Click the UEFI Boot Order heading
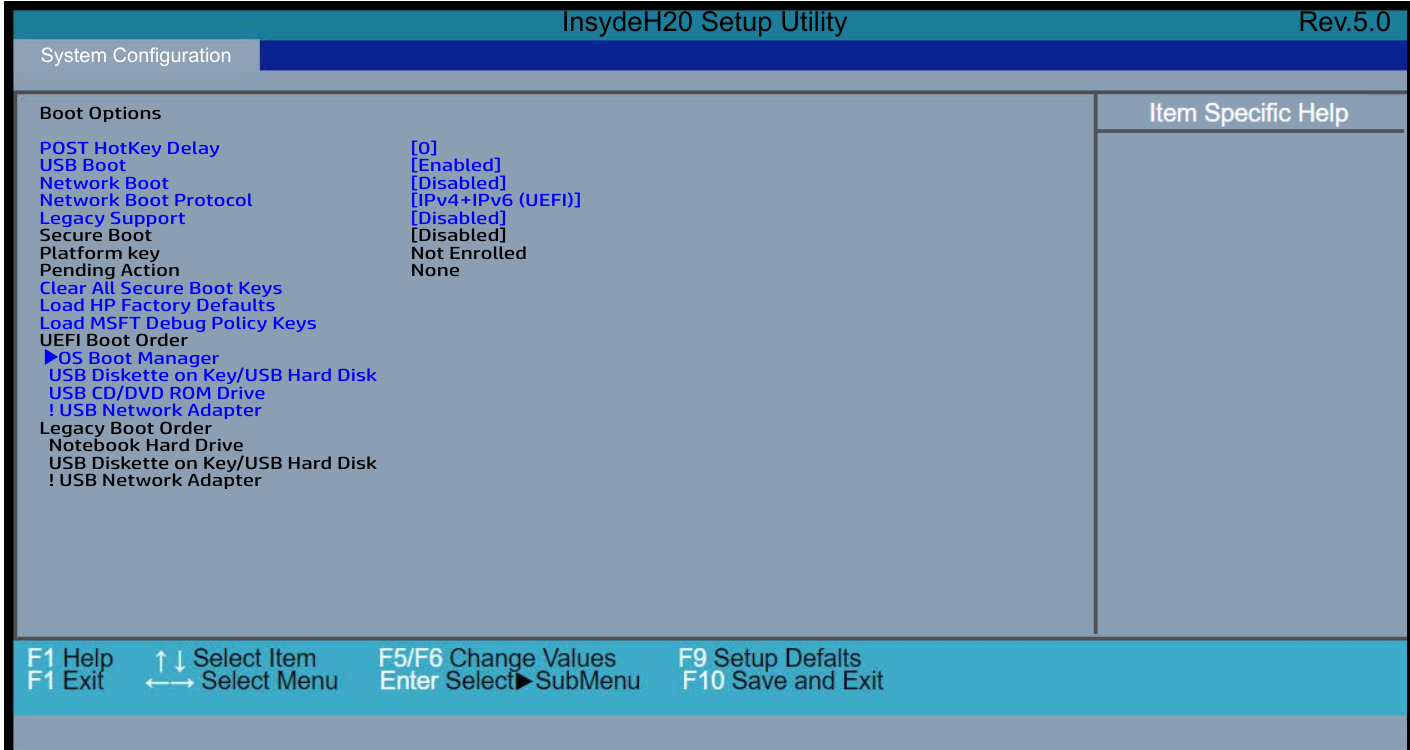This screenshot has width=1410, height=750. (x=113, y=340)
